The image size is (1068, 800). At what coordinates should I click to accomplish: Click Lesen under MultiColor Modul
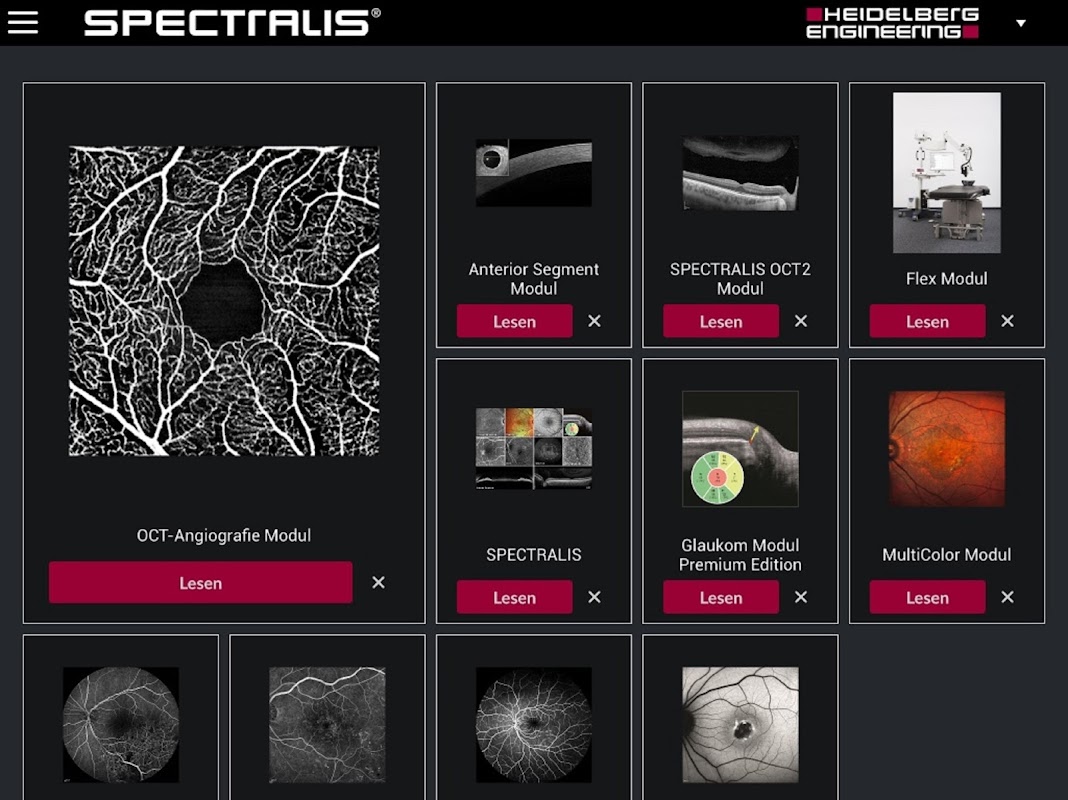pyautogui.click(x=927, y=597)
